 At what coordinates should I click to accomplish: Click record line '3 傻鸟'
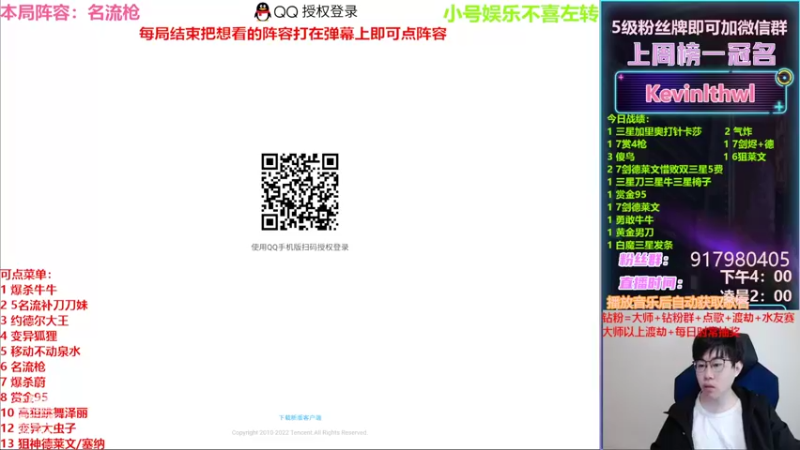pos(621,157)
